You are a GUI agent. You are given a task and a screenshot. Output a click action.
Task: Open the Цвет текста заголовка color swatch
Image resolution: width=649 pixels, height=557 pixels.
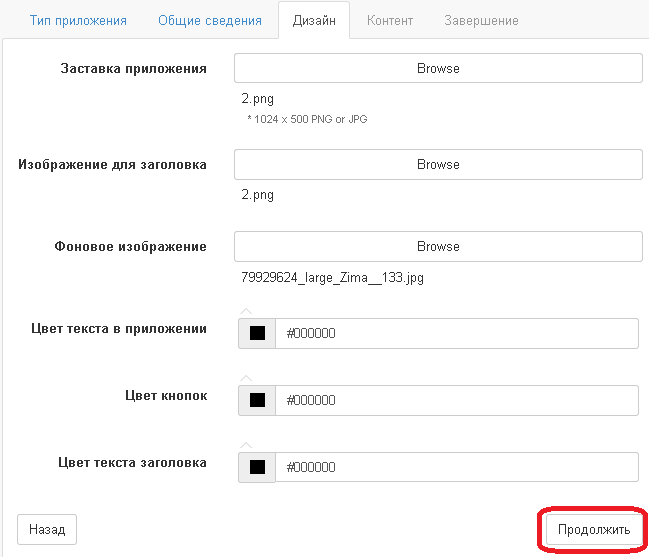(x=257, y=467)
